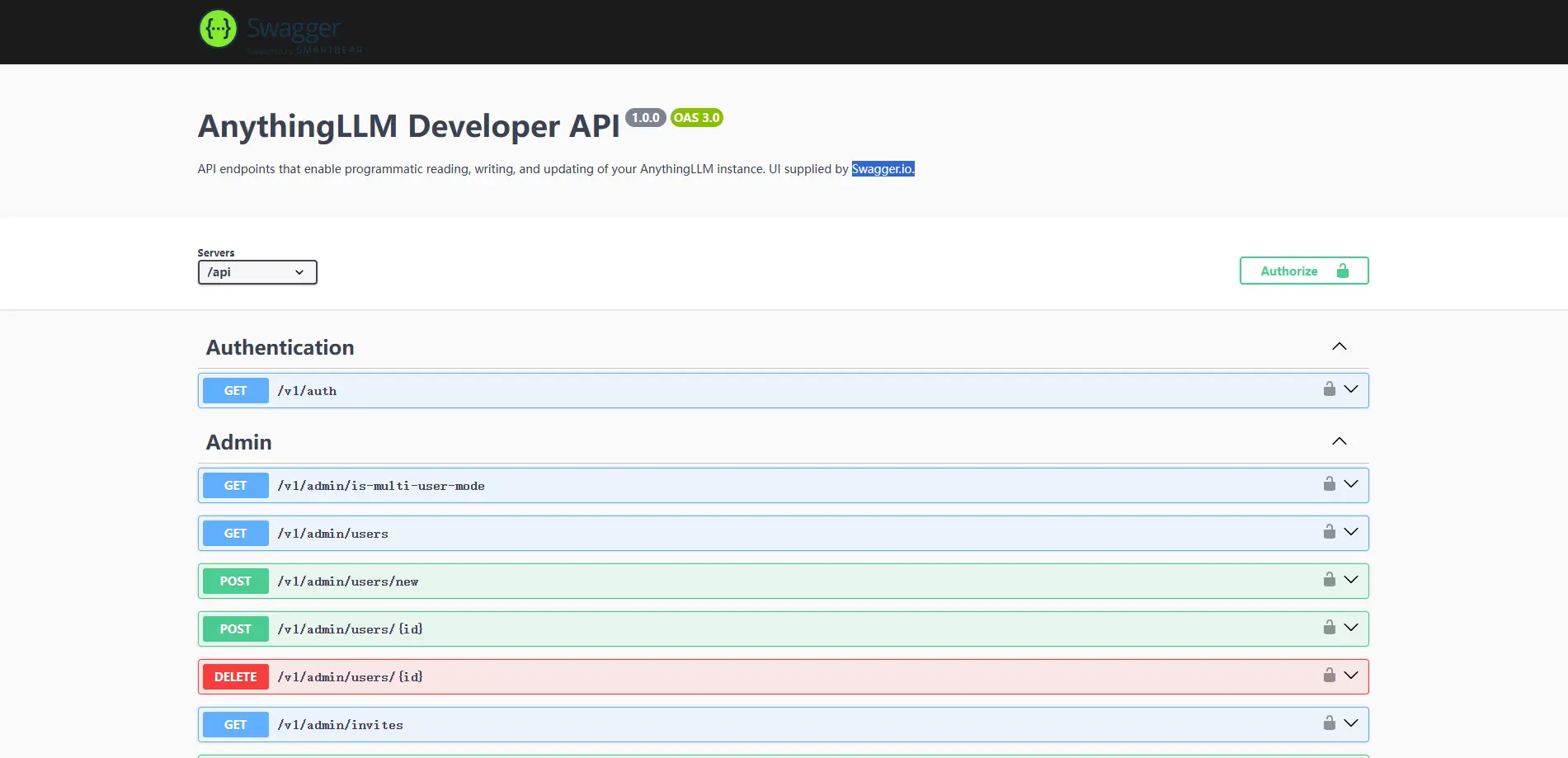Click lock icon on GET /v1/admin/invites row
The height and width of the screenshot is (758, 1568).
[x=1329, y=723]
